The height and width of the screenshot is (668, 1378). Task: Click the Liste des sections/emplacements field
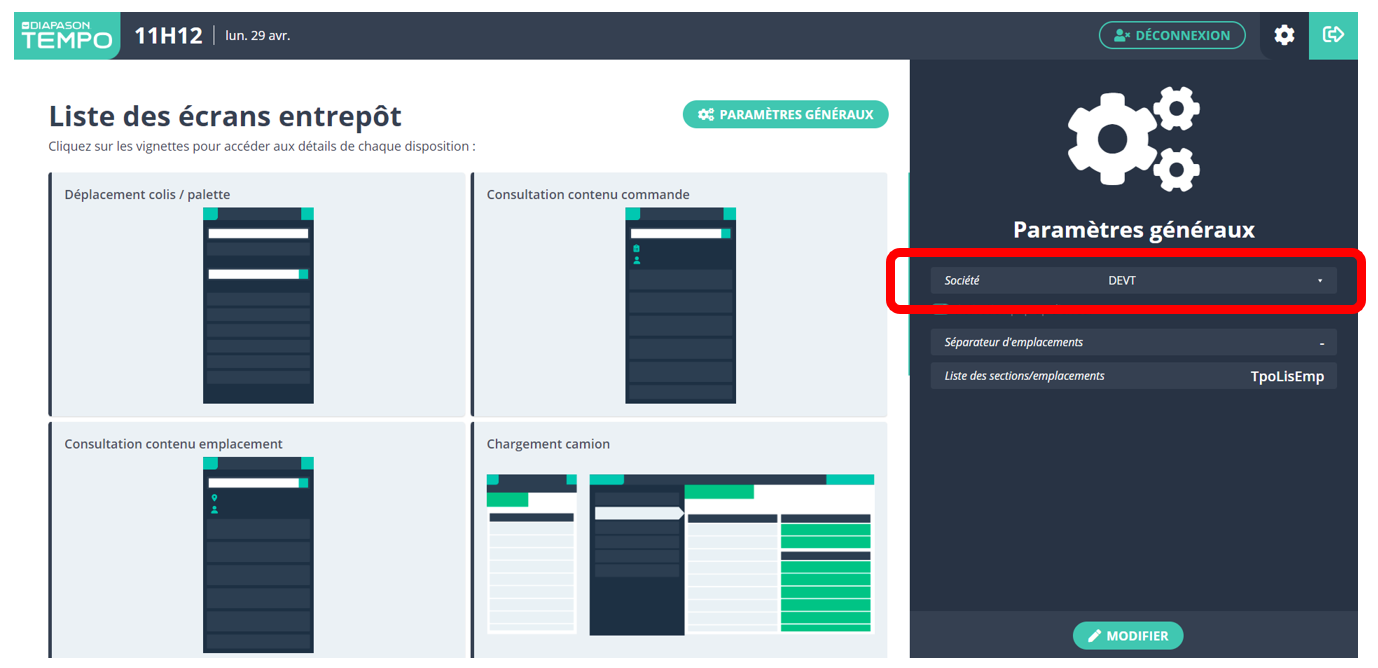point(1133,376)
